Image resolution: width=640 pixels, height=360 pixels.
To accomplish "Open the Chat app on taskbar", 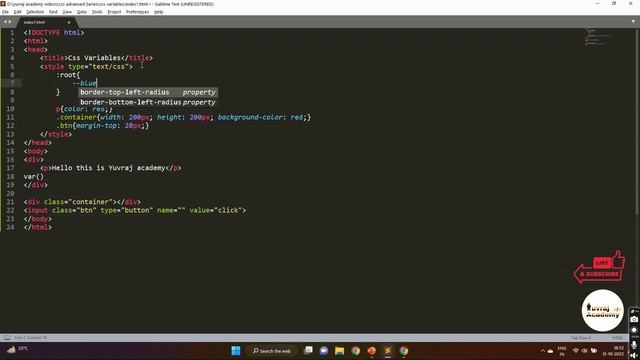I will (324, 351).
